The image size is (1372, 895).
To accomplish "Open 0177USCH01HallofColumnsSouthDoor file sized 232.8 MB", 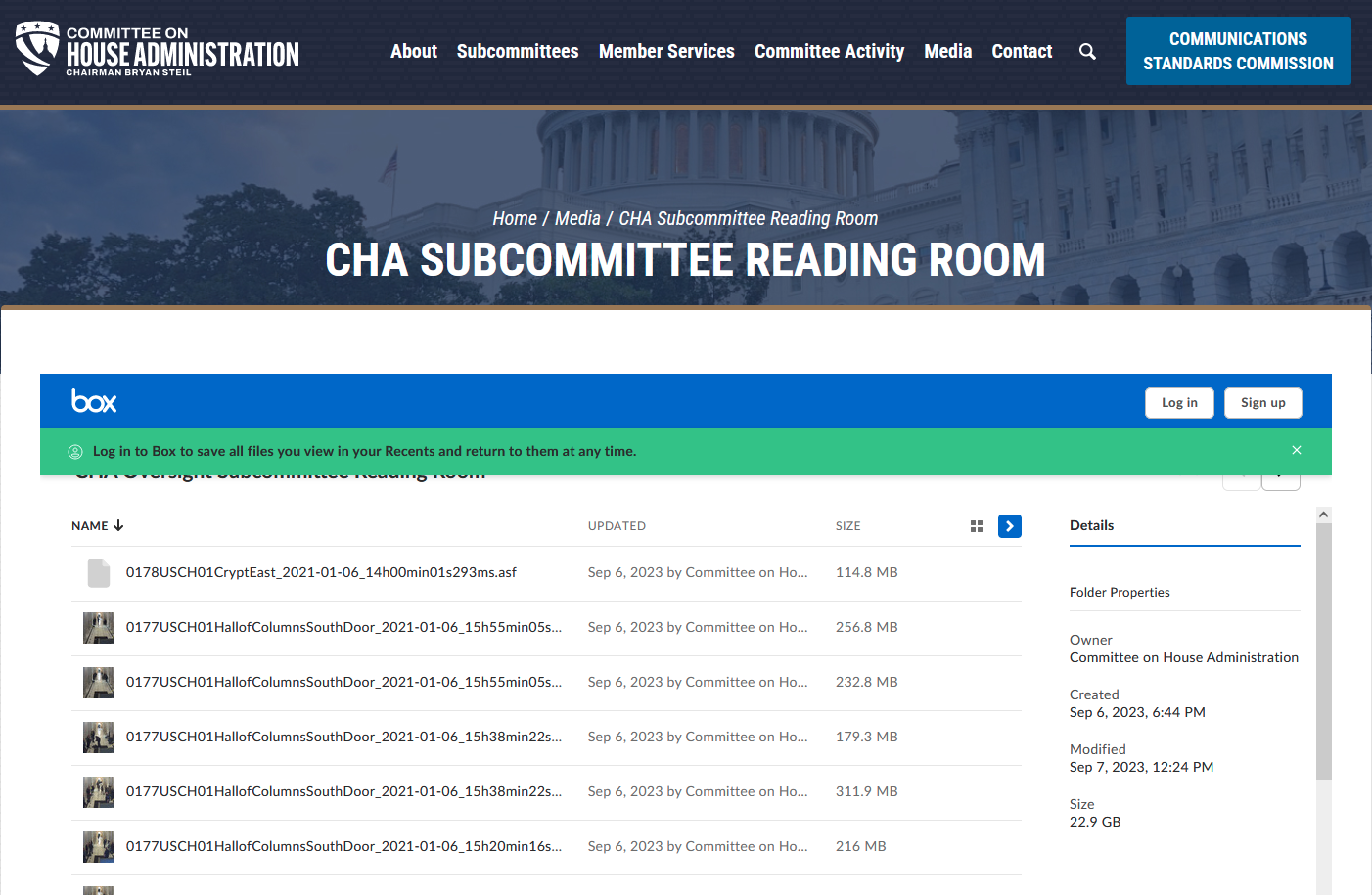I will point(343,682).
